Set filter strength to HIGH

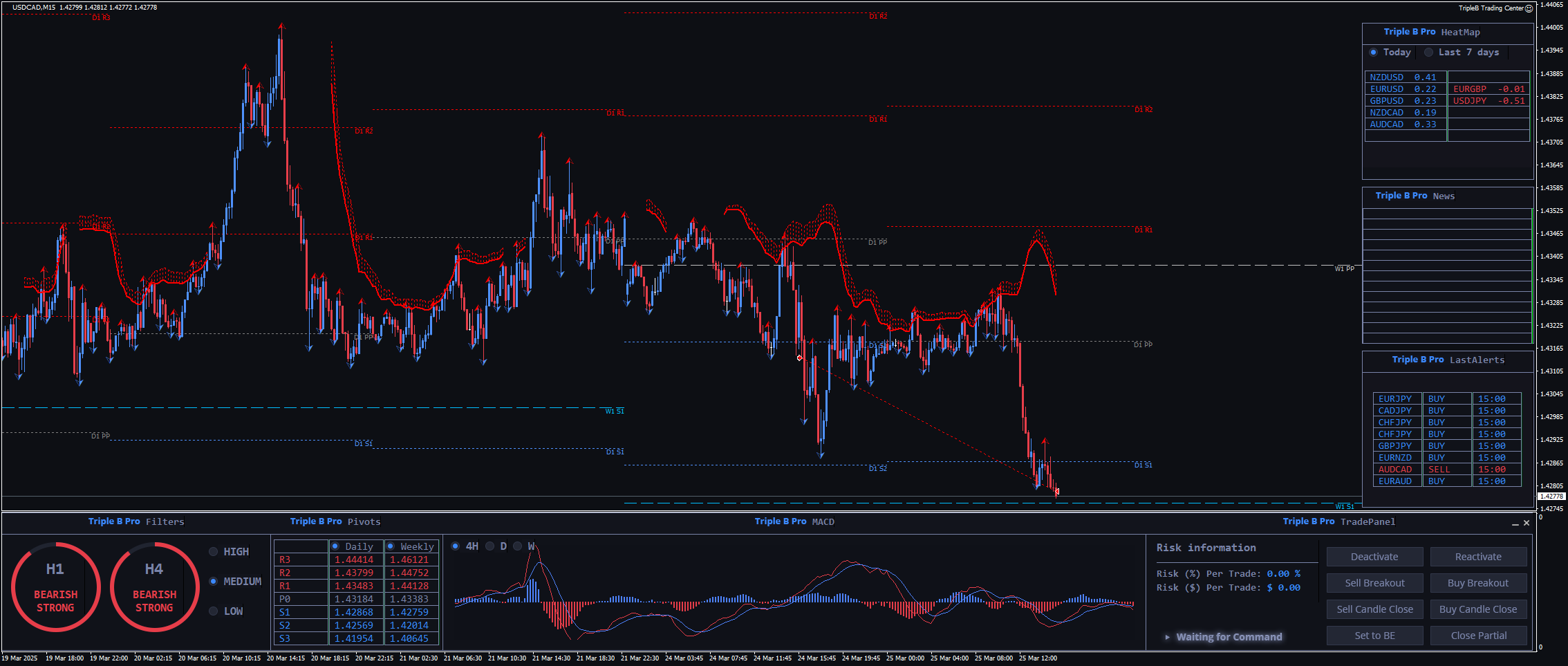point(214,552)
